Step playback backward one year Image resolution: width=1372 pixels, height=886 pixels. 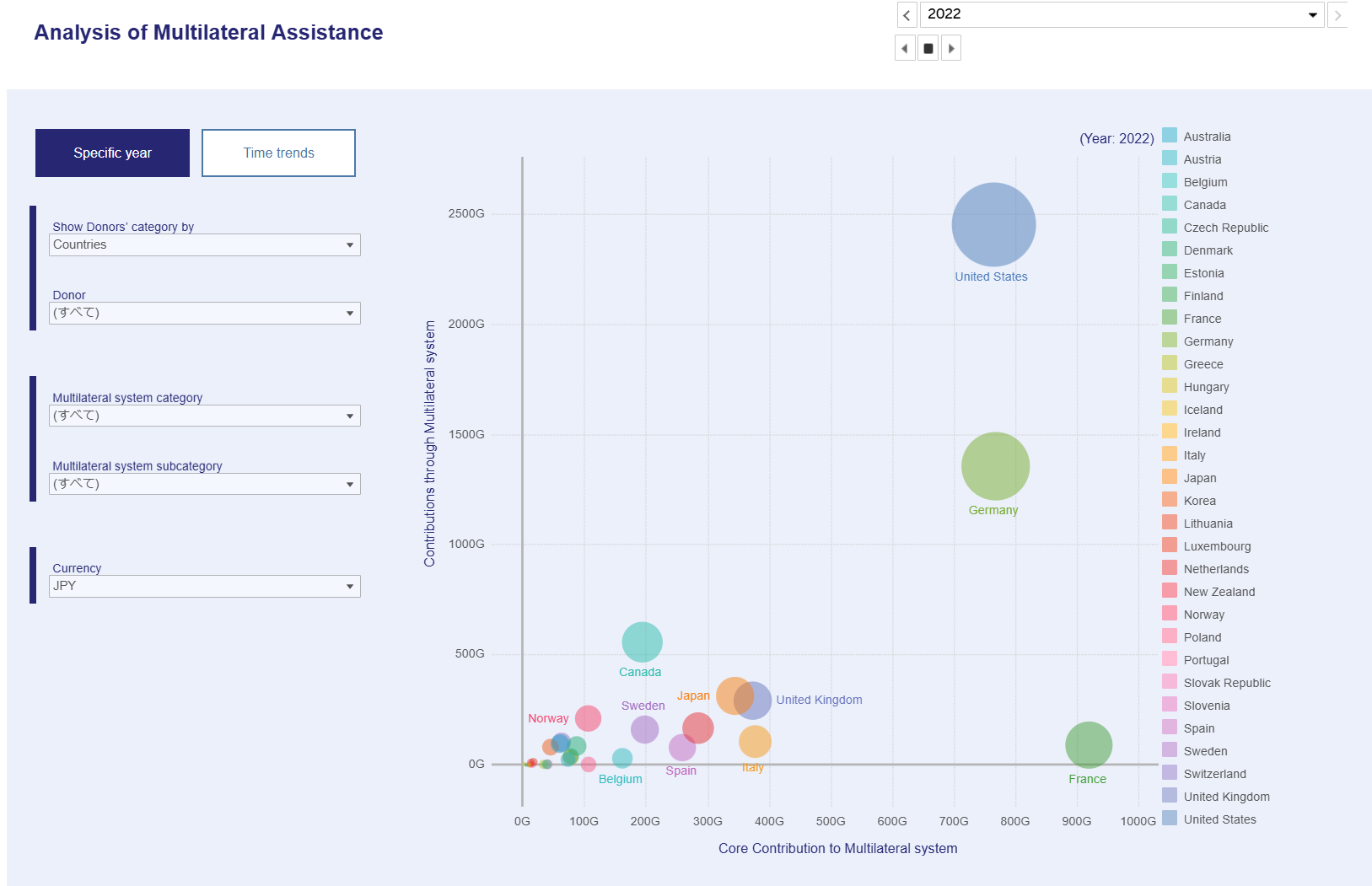pos(905,48)
